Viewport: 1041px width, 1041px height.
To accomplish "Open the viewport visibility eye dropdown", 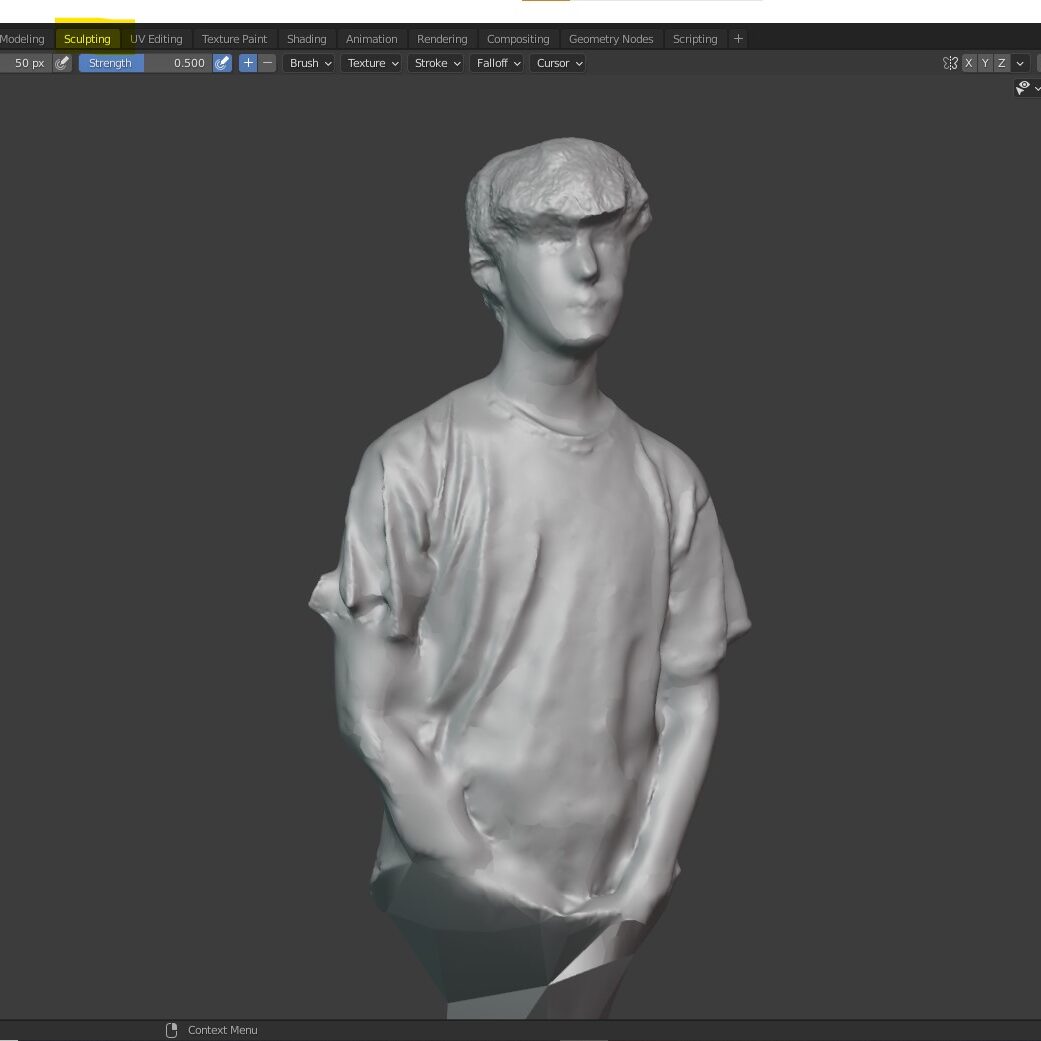I will coord(1028,88).
